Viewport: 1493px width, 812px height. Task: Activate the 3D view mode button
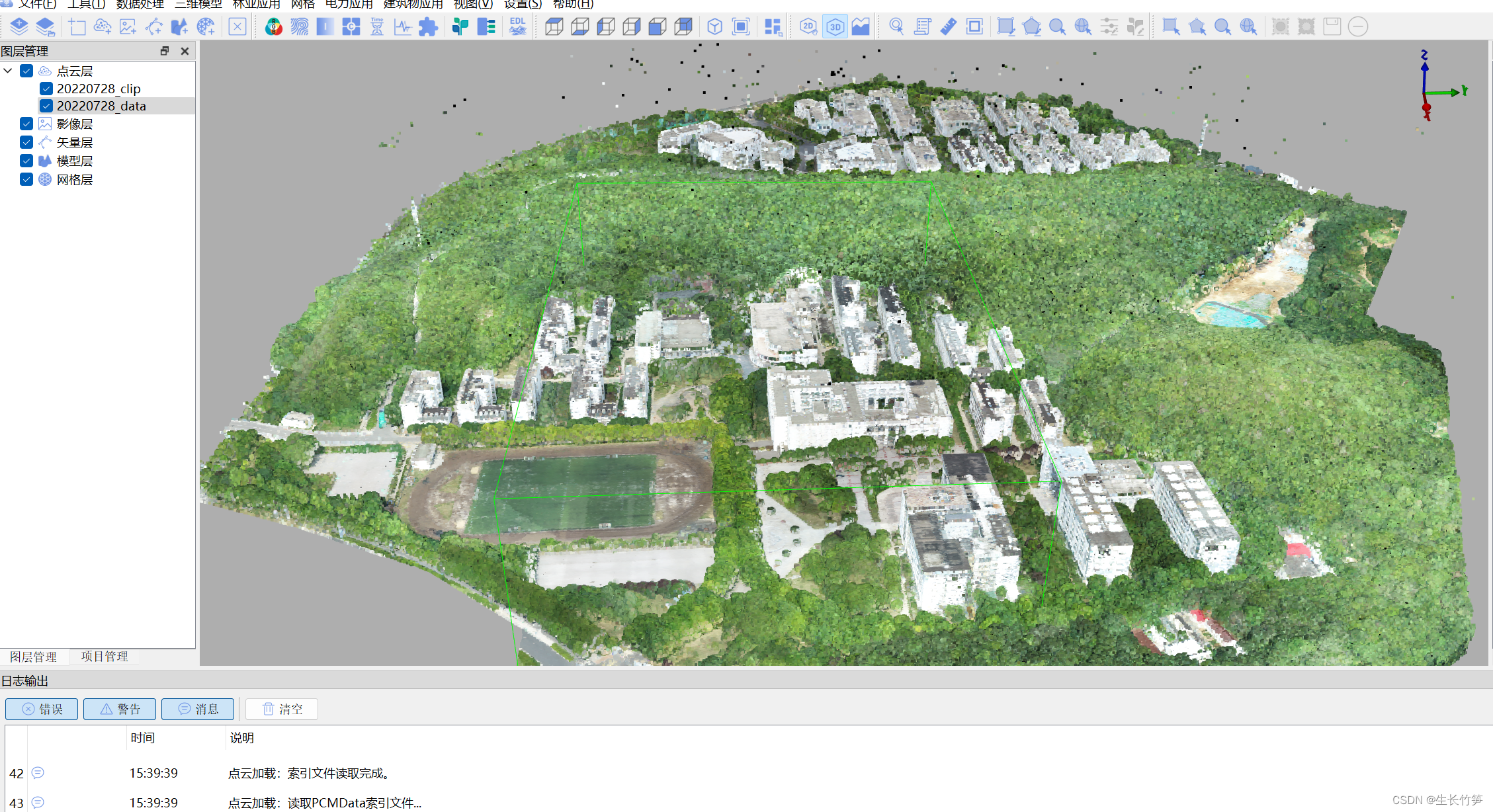[x=835, y=27]
